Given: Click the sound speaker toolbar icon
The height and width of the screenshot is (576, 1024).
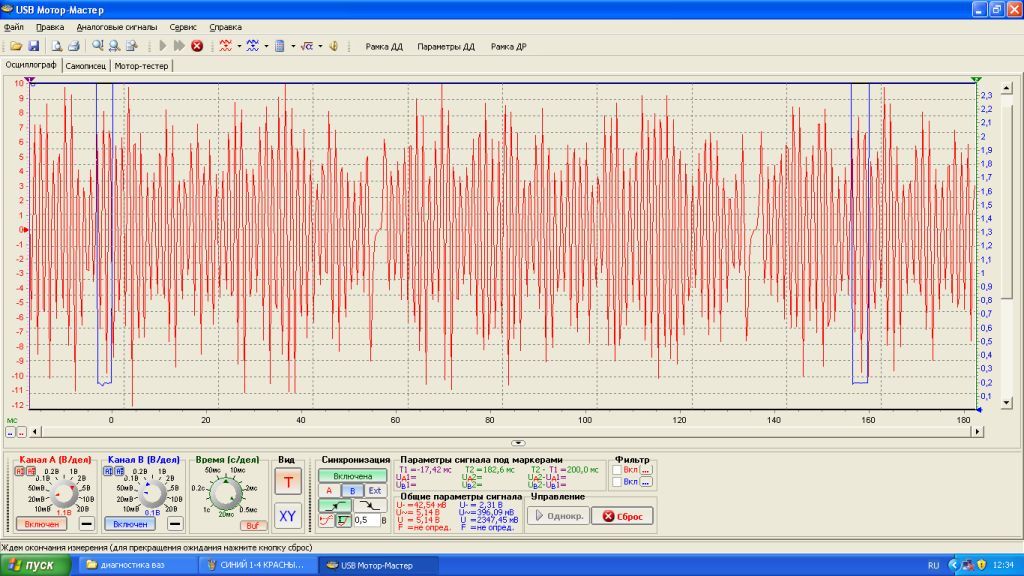Looking at the screenshot, I should click(333, 46).
